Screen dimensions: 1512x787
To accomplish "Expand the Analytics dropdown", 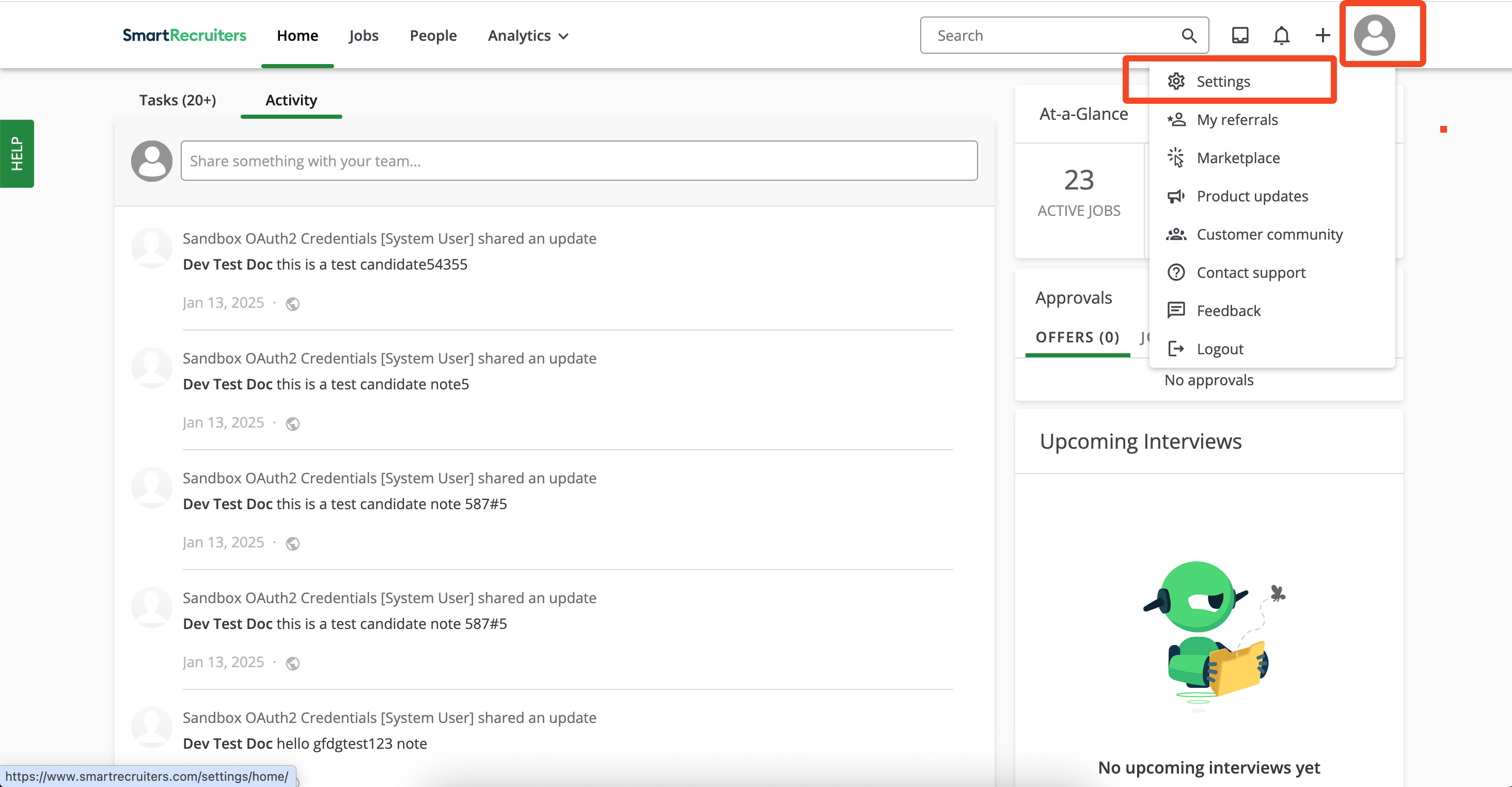I will pyautogui.click(x=528, y=36).
